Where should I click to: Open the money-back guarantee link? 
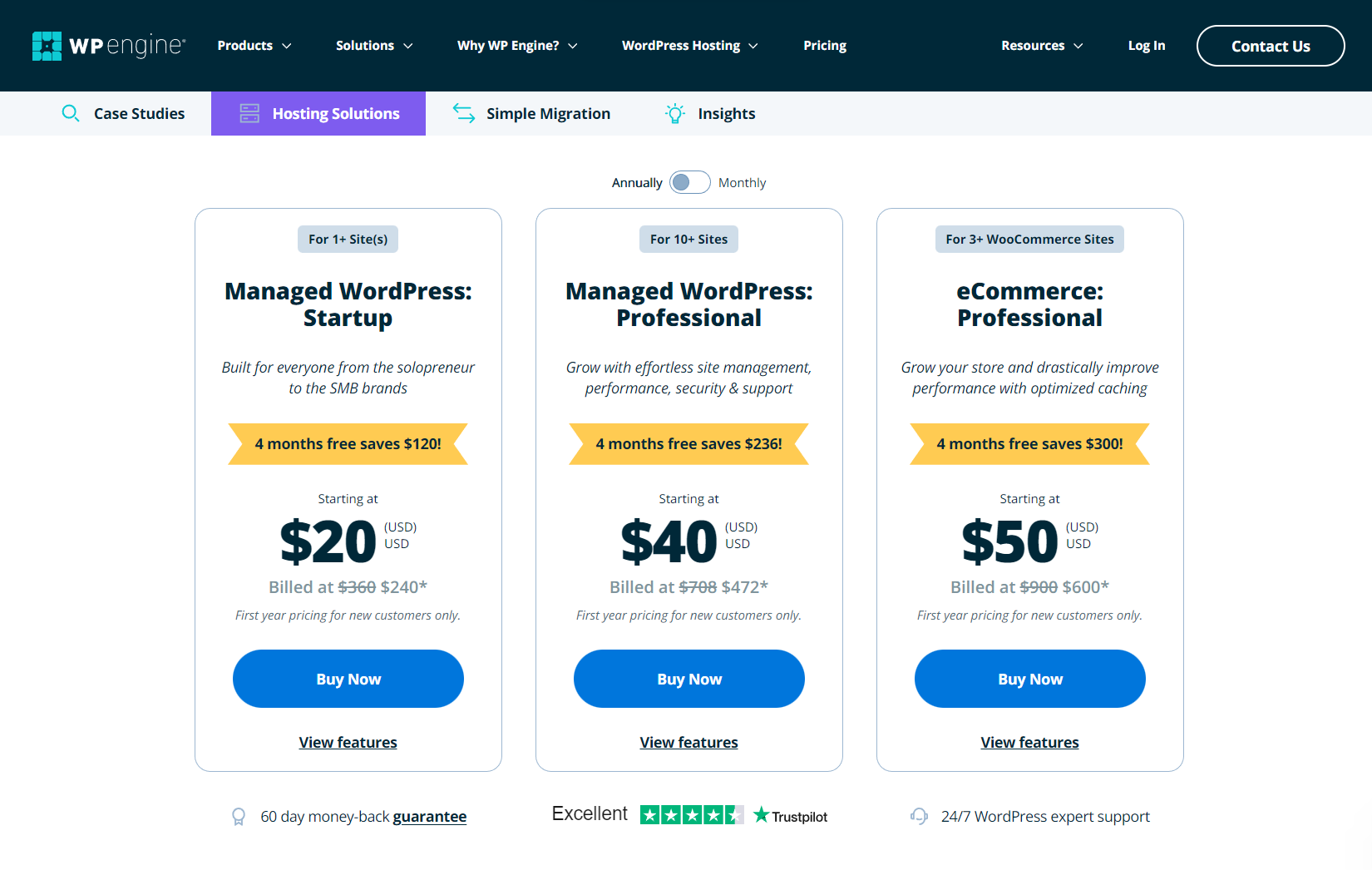[x=429, y=817]
